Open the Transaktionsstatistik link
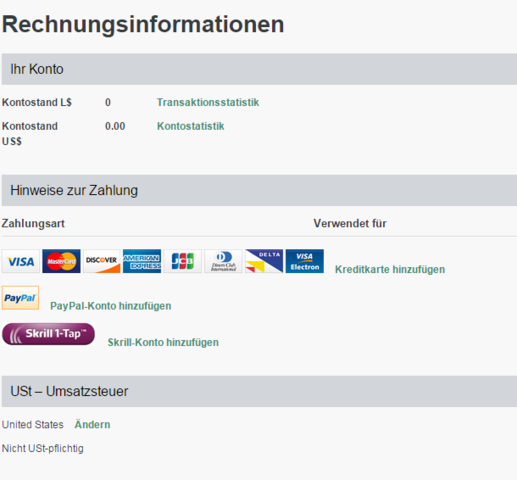Viewport: 517px width, 480px height. [x=208, y=102]
